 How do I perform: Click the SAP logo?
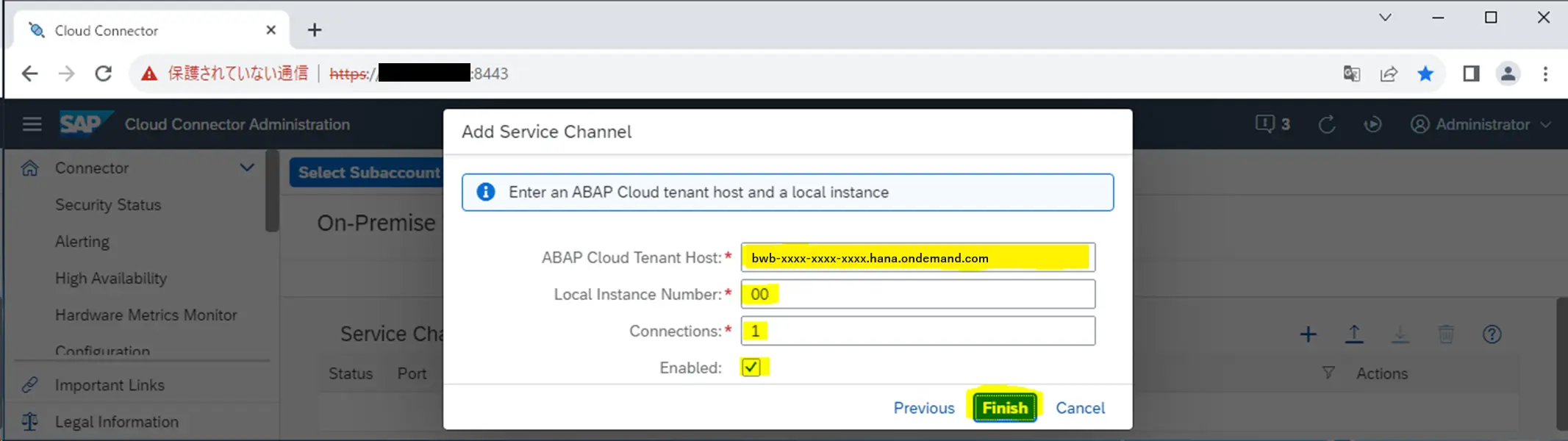click(86, 123)
